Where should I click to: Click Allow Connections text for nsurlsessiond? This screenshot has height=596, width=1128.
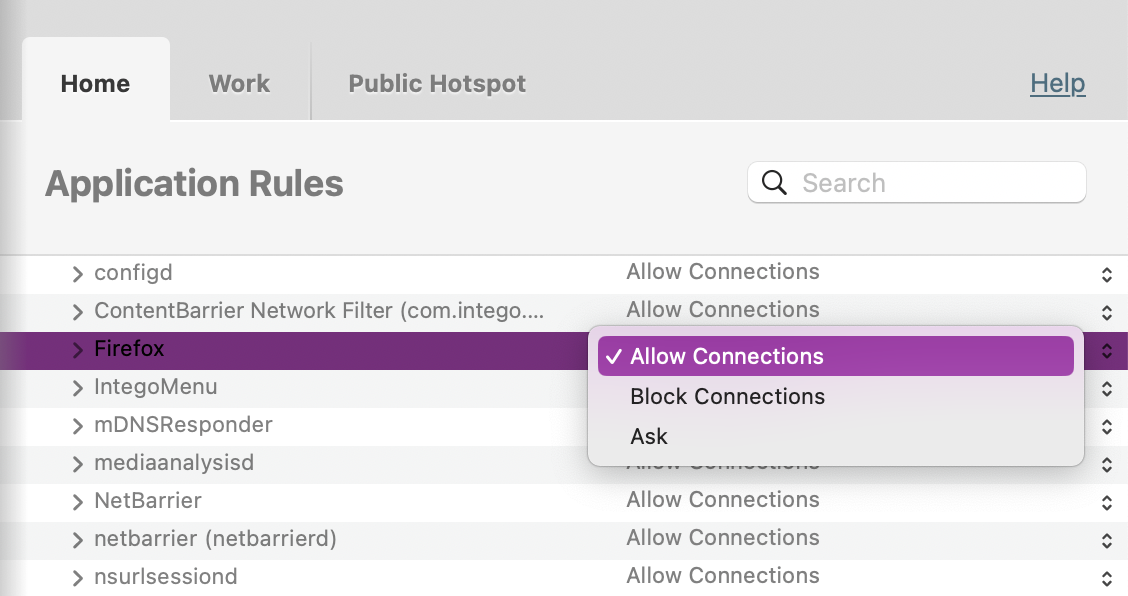tap(723, 576)
